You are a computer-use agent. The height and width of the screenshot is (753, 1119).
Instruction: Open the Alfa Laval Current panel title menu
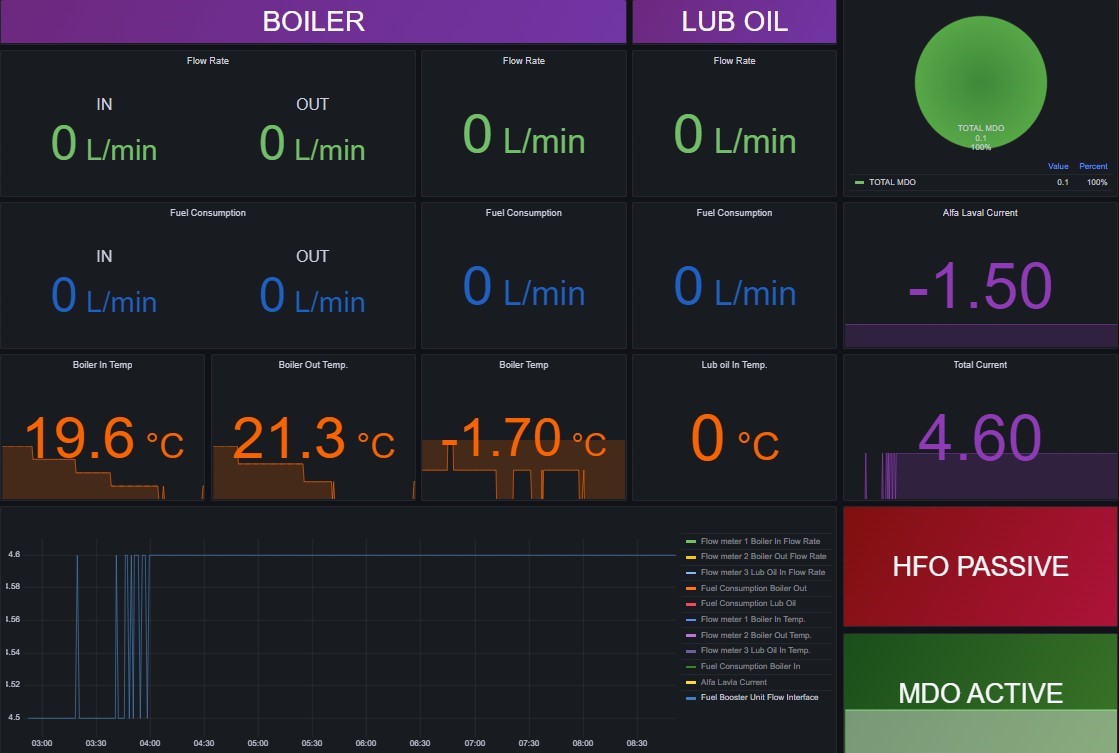pyautogui.click(x=980, y=213)
